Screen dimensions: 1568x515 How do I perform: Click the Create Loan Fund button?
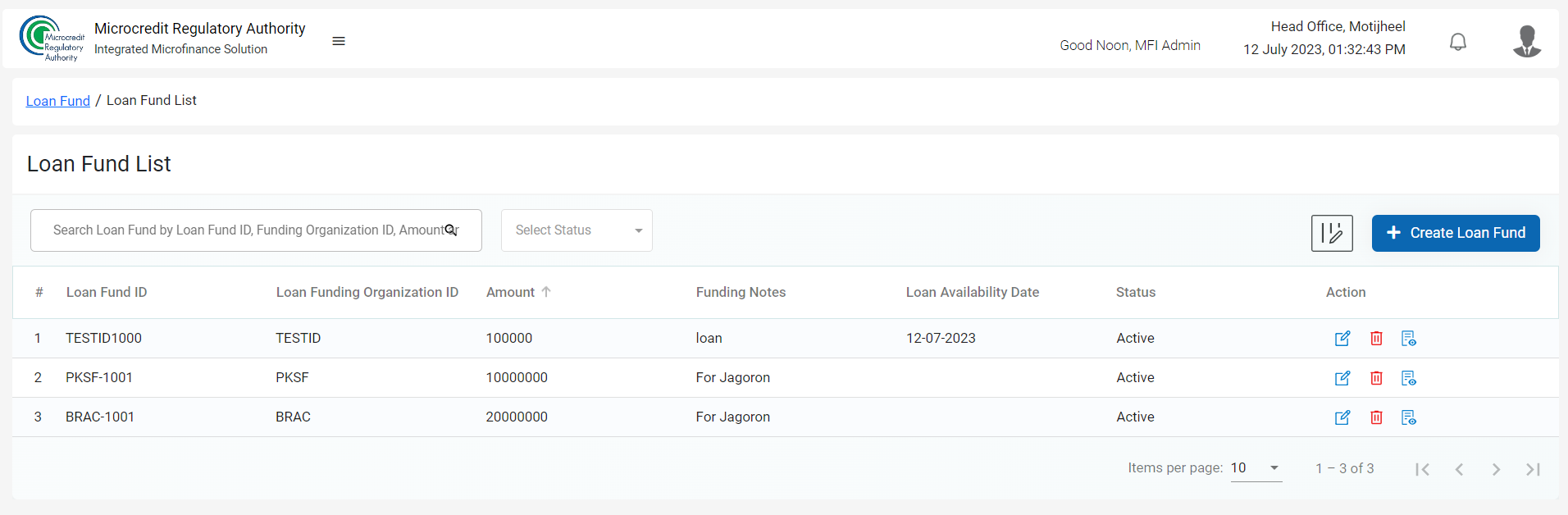(1456, 233)
